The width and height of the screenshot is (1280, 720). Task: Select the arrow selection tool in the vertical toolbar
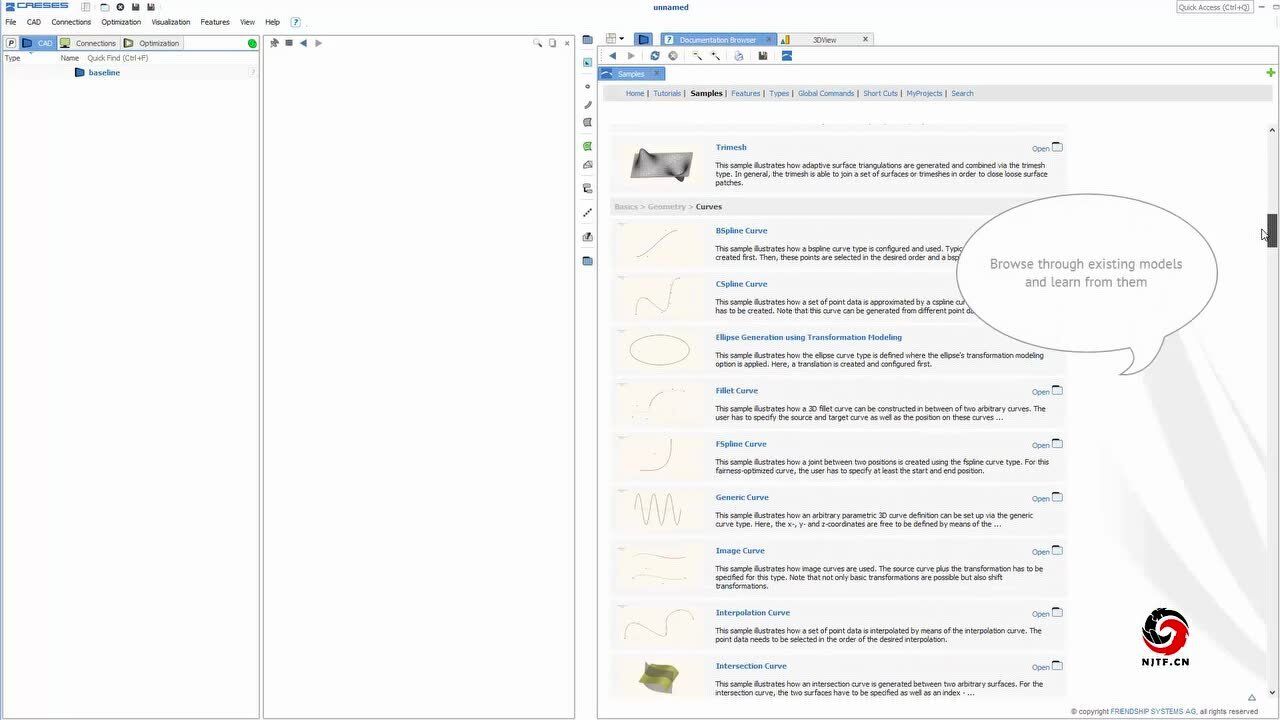tap(587, 62)
